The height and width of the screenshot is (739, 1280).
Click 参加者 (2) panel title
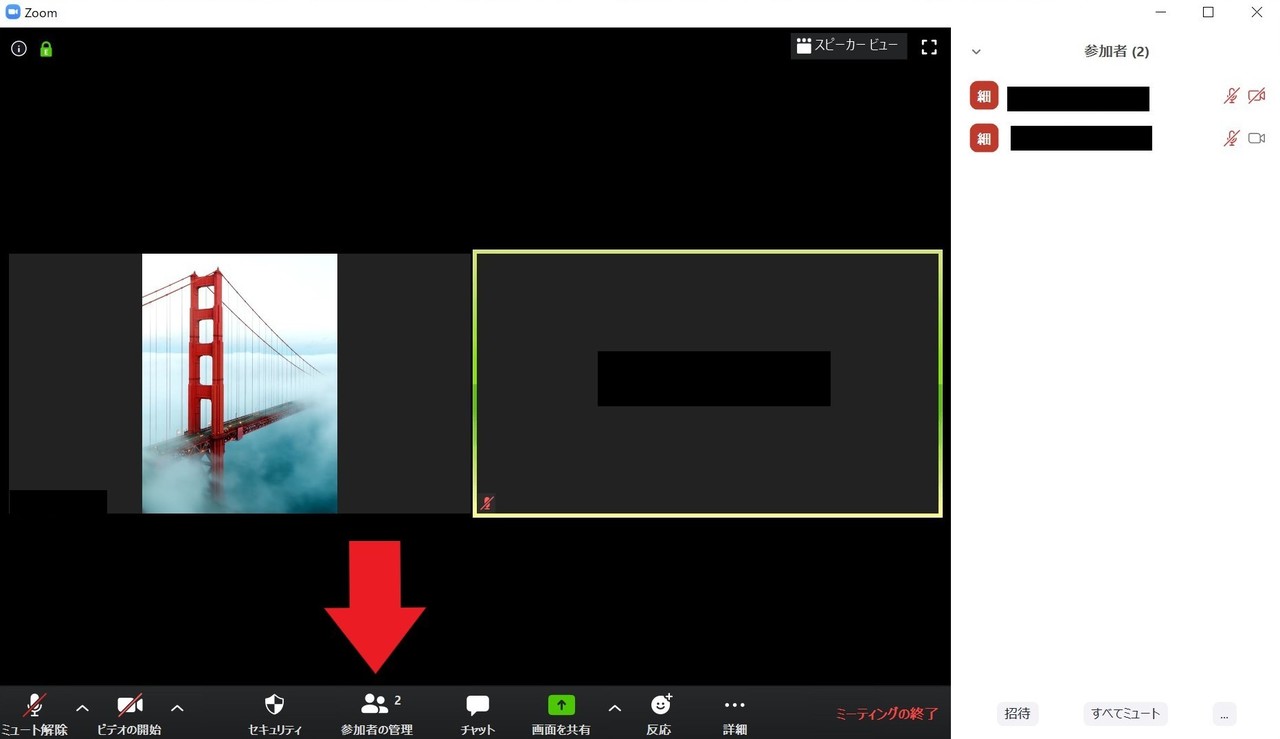point(1116,51)
